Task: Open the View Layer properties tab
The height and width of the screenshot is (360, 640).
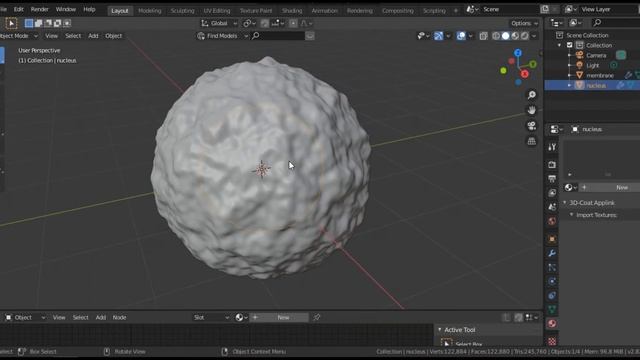Action: tap(552, 193)
